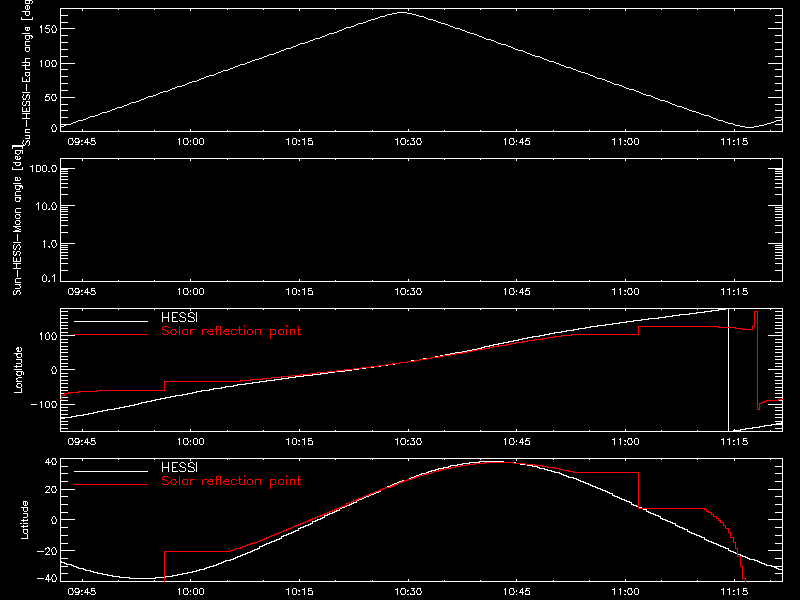Viewport: 800px width, 600px height.
Task: Select HESSI legend label in Latitude plot
Action: pyautogui.click(x=179, y=467)
